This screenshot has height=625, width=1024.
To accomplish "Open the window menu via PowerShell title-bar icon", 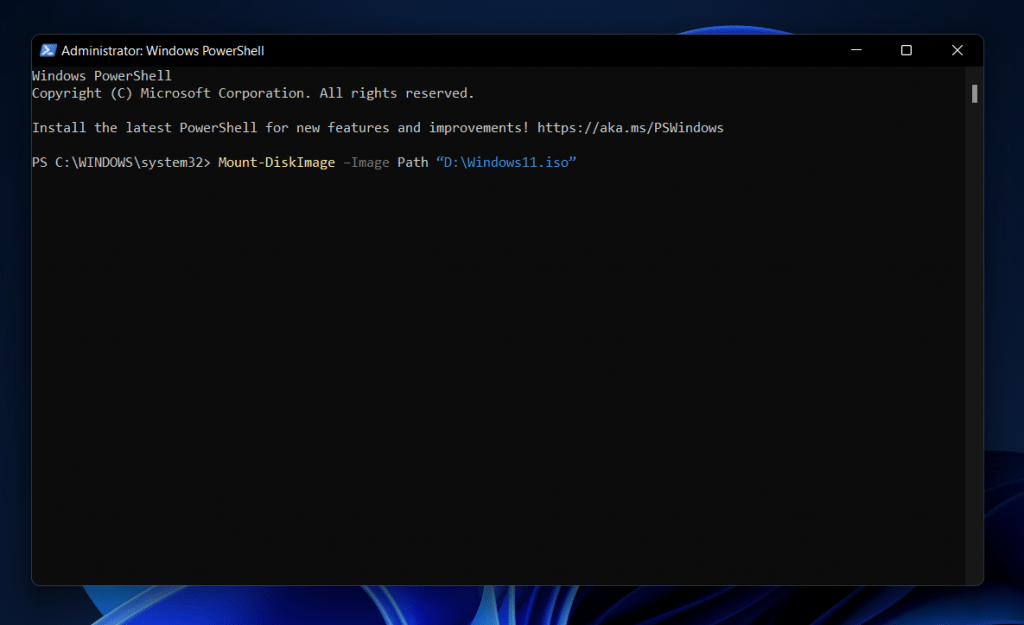I will 48,49.
